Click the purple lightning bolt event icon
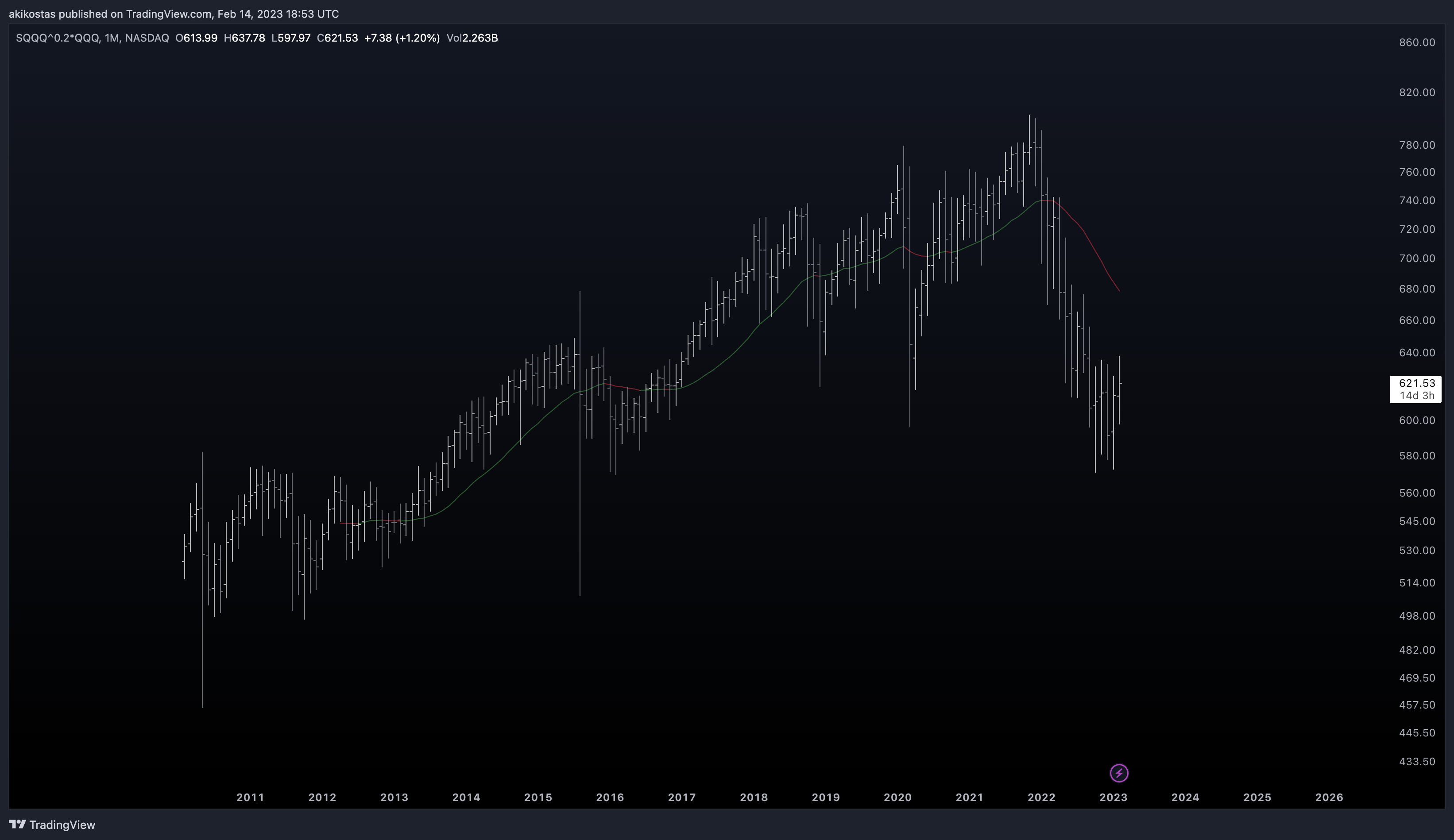Image resolution: width=1454 pixels, height=840 pixels. point(1119,773)
